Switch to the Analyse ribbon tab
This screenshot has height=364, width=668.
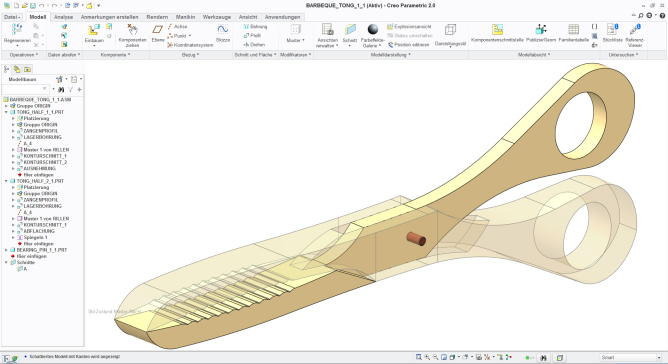[x=63, y=17]
